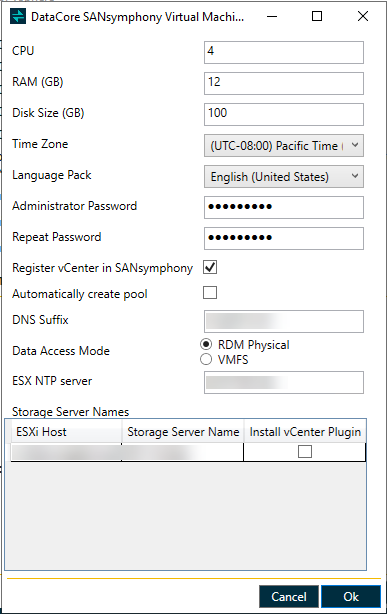Screen dimensions: 387x614
Task: Click the ESXi Host column header
Action: pos(66,432)
